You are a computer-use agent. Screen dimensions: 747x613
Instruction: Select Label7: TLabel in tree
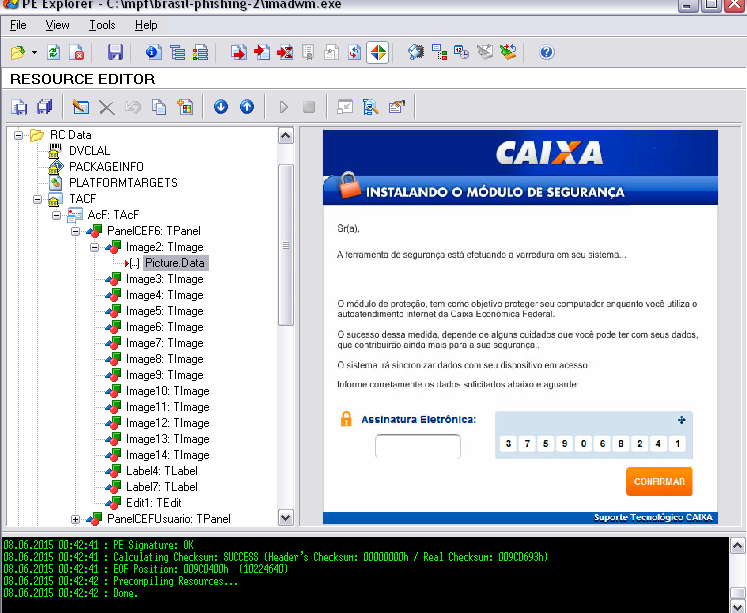click(162, 487)
